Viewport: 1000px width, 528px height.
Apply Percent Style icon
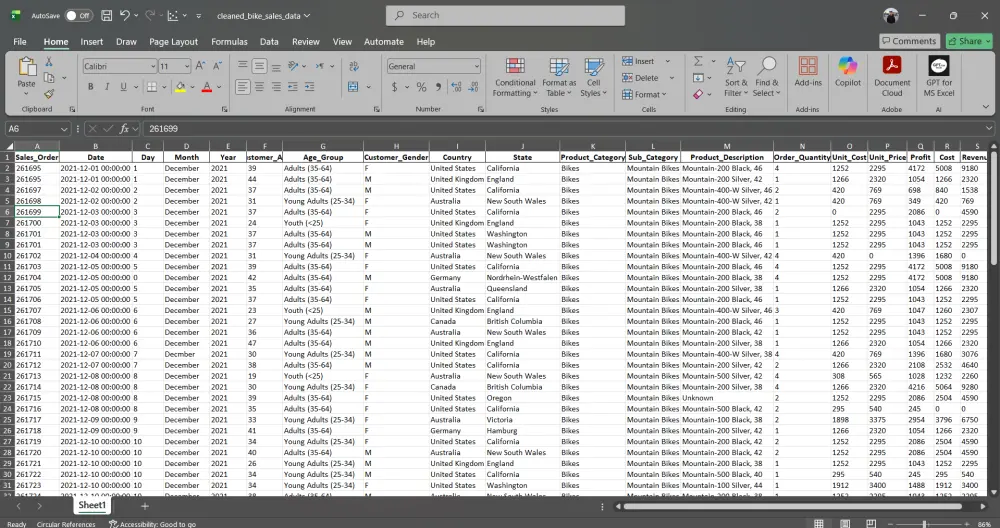point(421,87)
